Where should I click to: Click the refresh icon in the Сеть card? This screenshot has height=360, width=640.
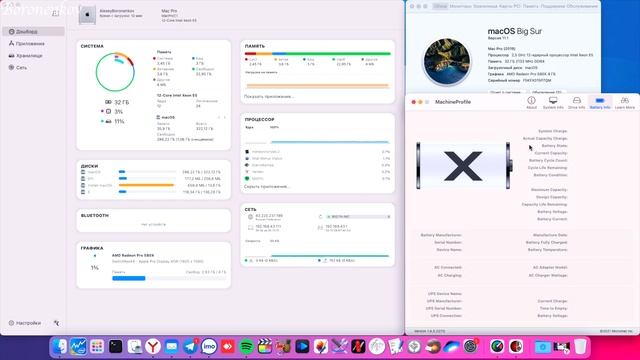[x=320, y=217]
